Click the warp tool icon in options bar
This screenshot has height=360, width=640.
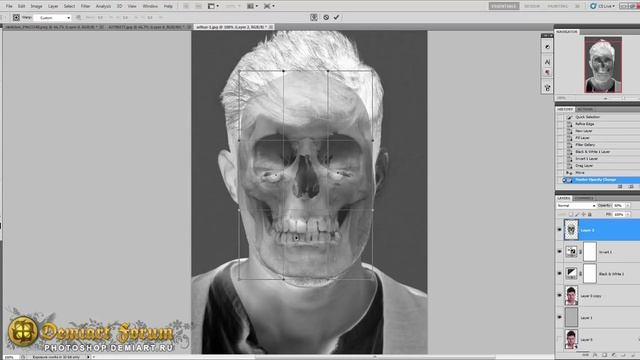[16, 17]
